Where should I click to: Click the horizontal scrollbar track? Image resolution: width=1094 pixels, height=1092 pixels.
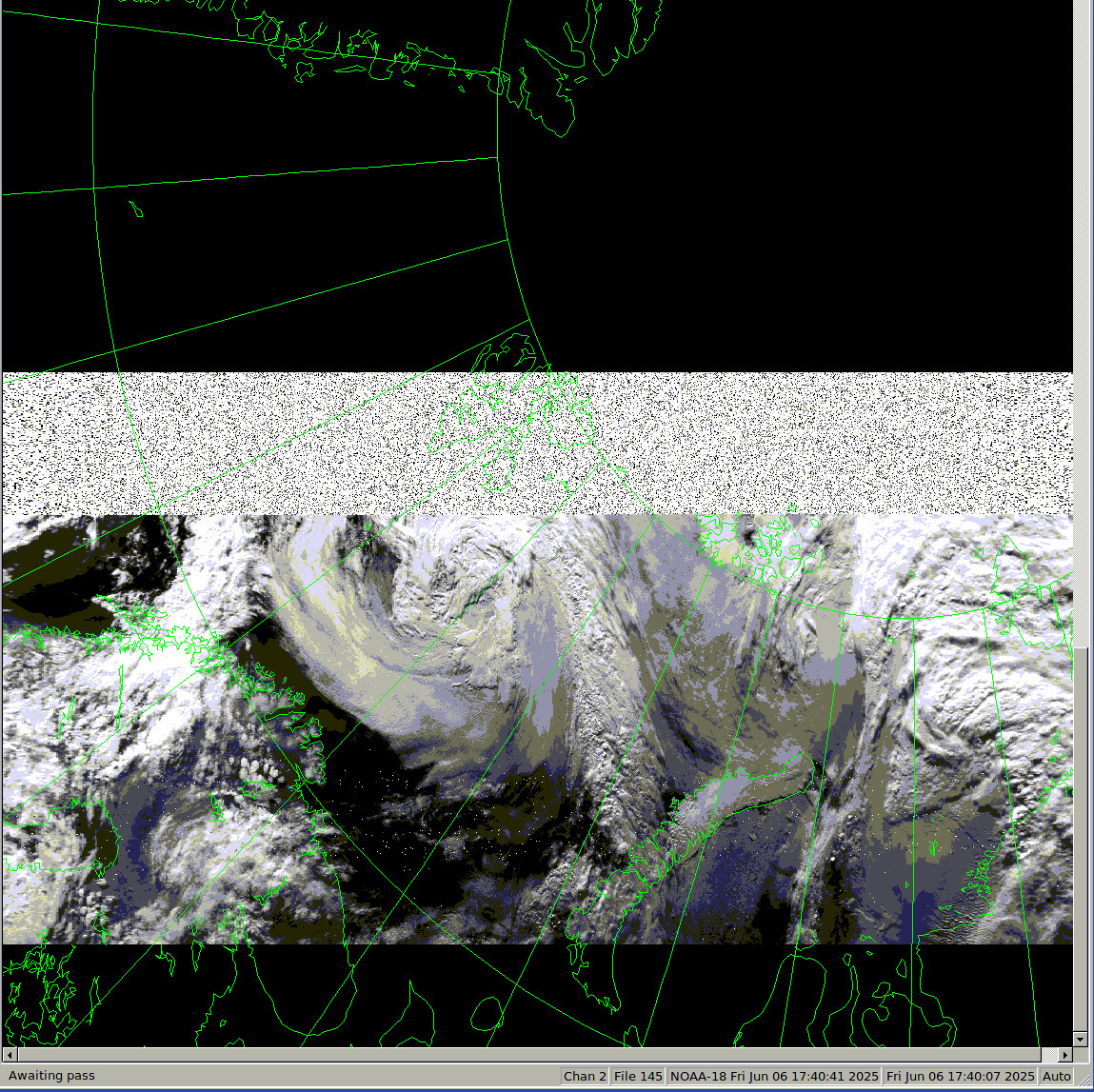[533, 1055]
